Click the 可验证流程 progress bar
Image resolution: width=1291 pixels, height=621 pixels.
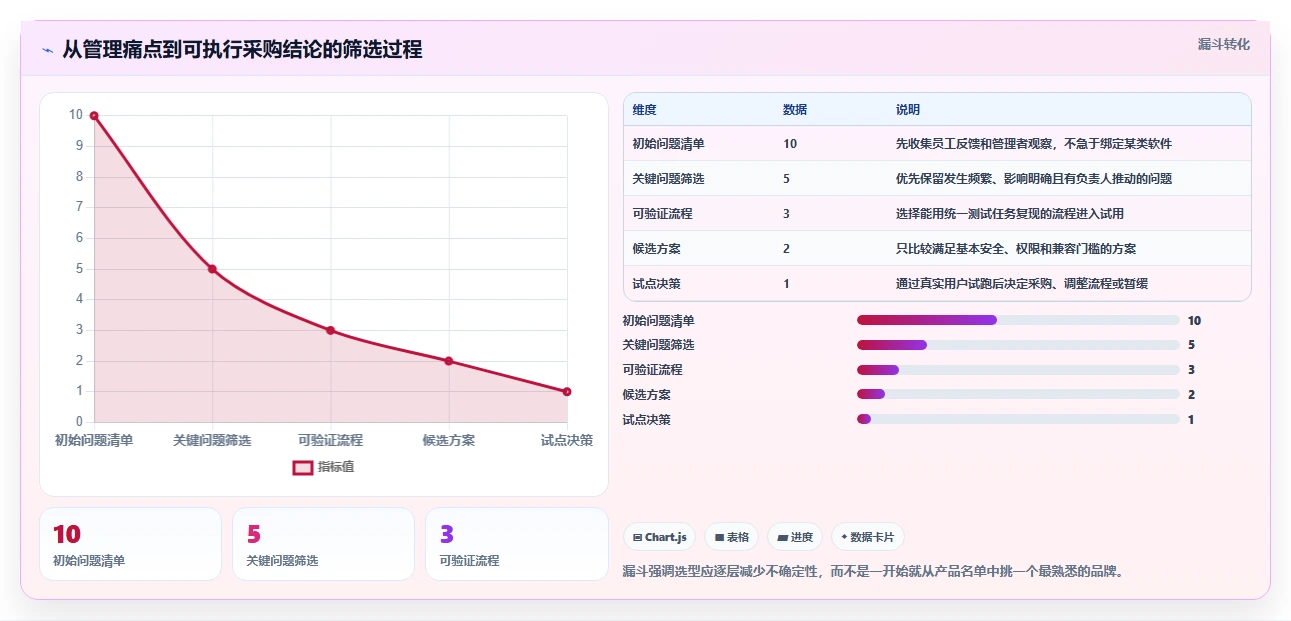coord(1018,370)
